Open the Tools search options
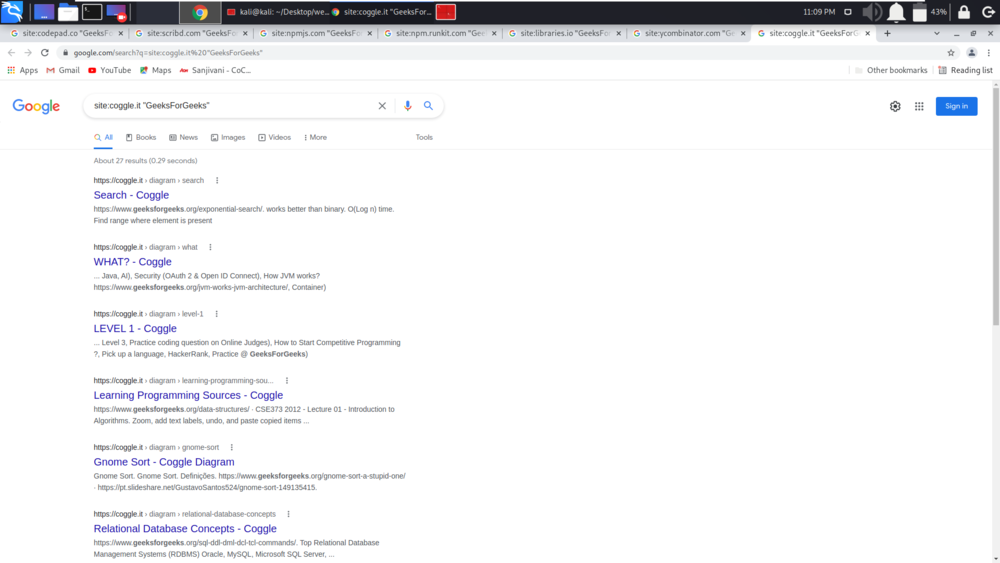Screen dimensions: 1000x563 [x=424, y=138]
